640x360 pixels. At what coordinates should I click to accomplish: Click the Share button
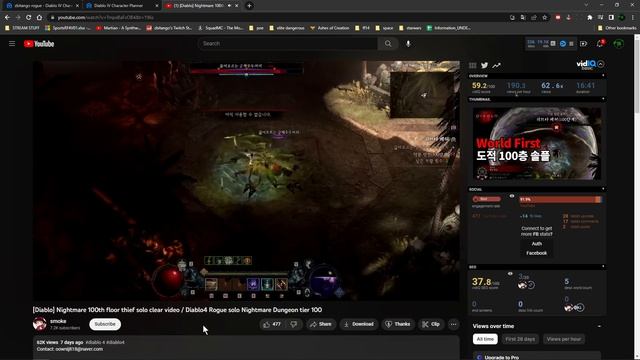321,324
